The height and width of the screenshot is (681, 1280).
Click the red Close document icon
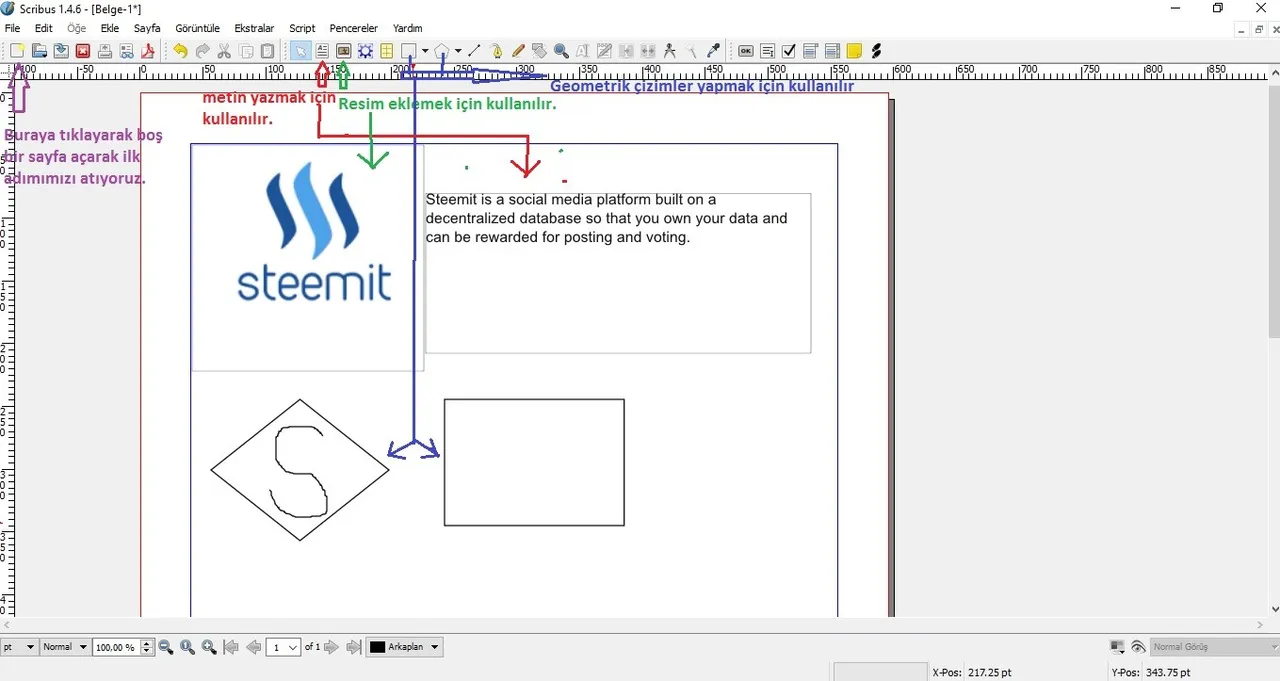[x=83, y=51]
